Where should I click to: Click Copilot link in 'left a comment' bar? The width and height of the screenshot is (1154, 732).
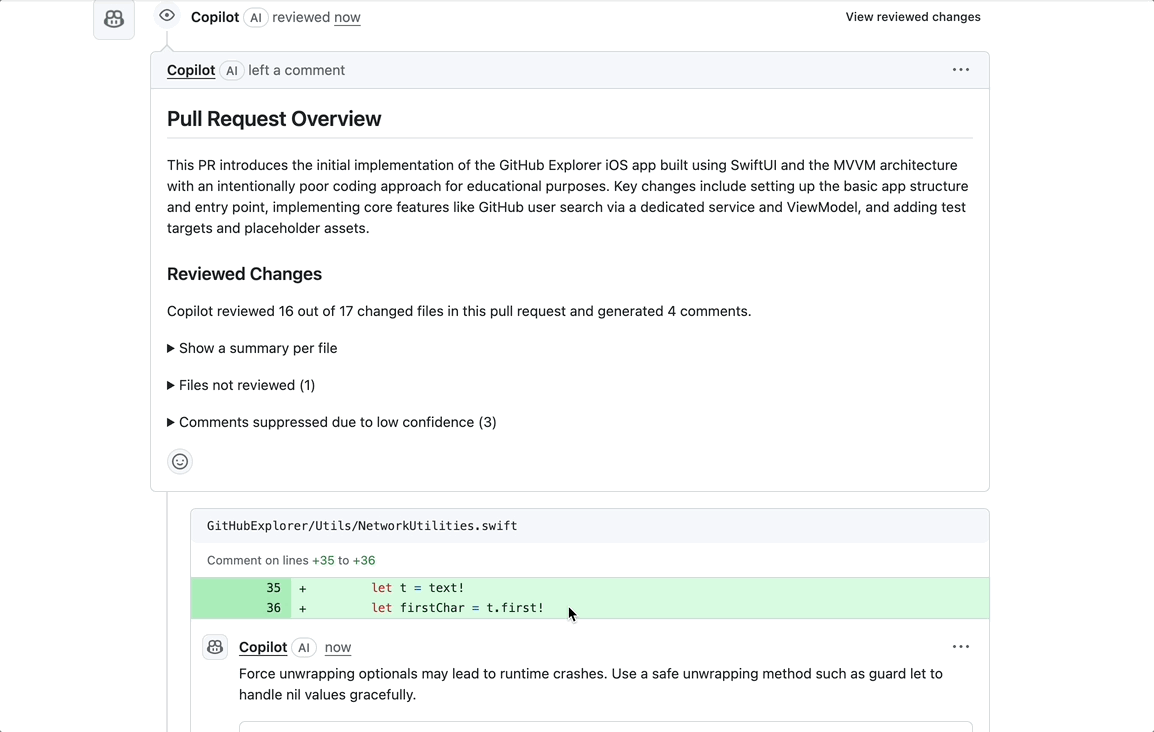[191, 70]
